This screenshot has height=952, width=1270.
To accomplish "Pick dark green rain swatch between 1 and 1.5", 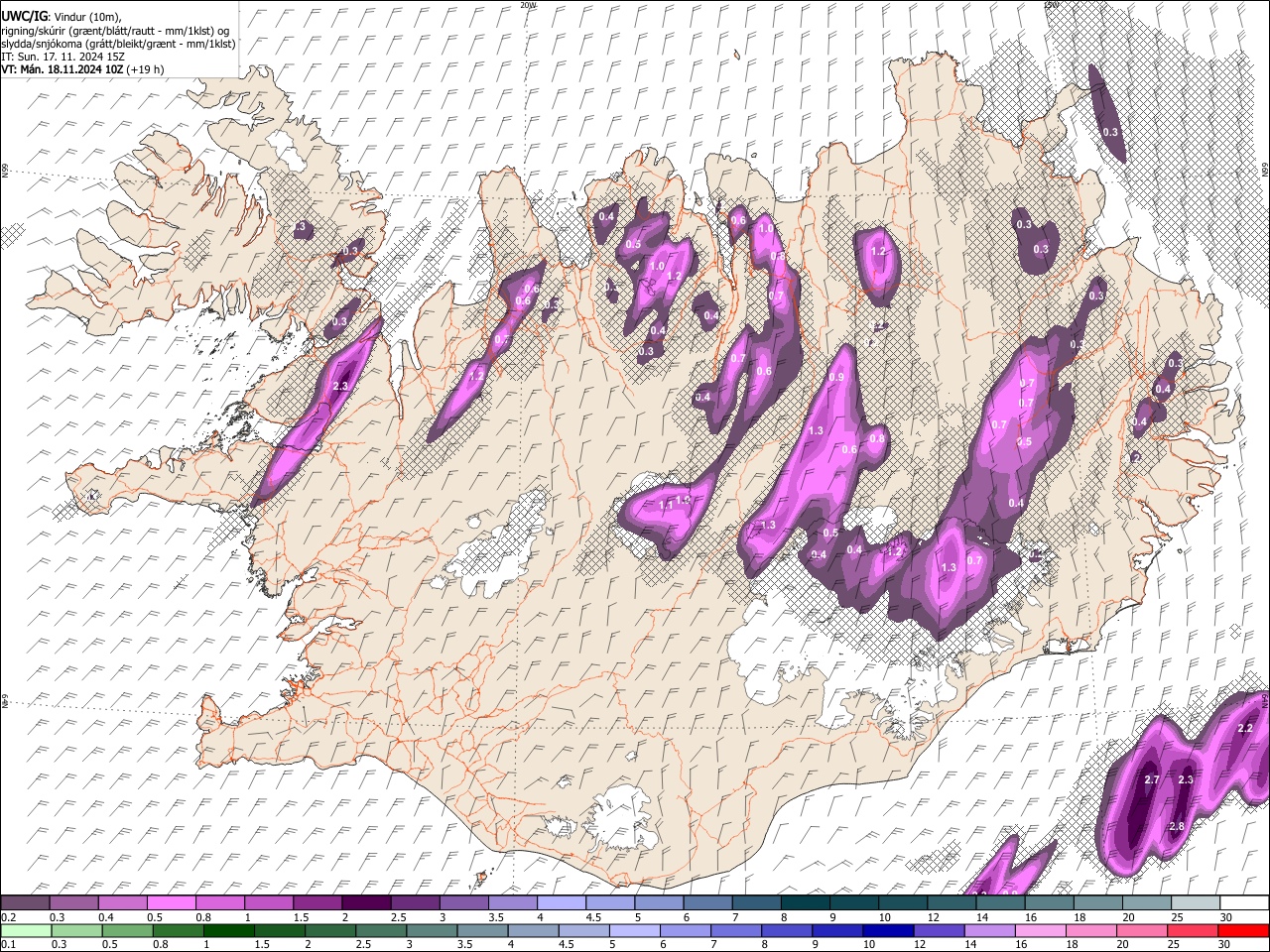I will (228, 930).
